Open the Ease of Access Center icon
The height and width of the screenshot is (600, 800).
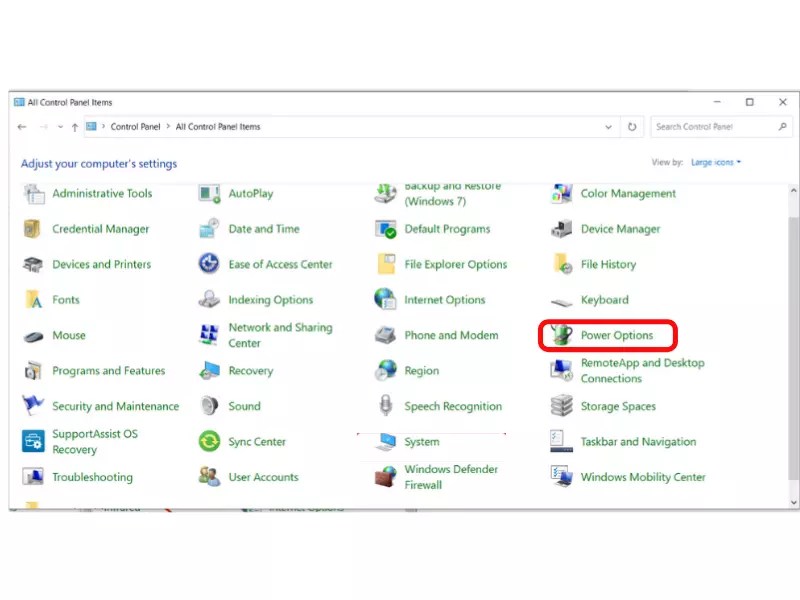tap(209, 264)
